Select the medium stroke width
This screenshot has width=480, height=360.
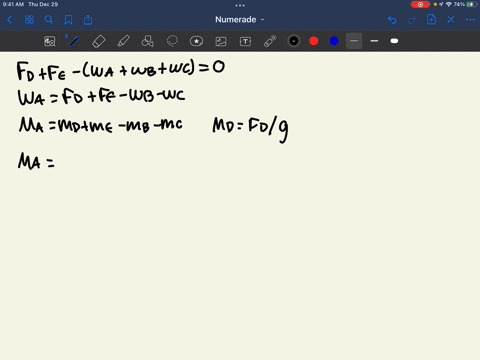pos(374,41)
